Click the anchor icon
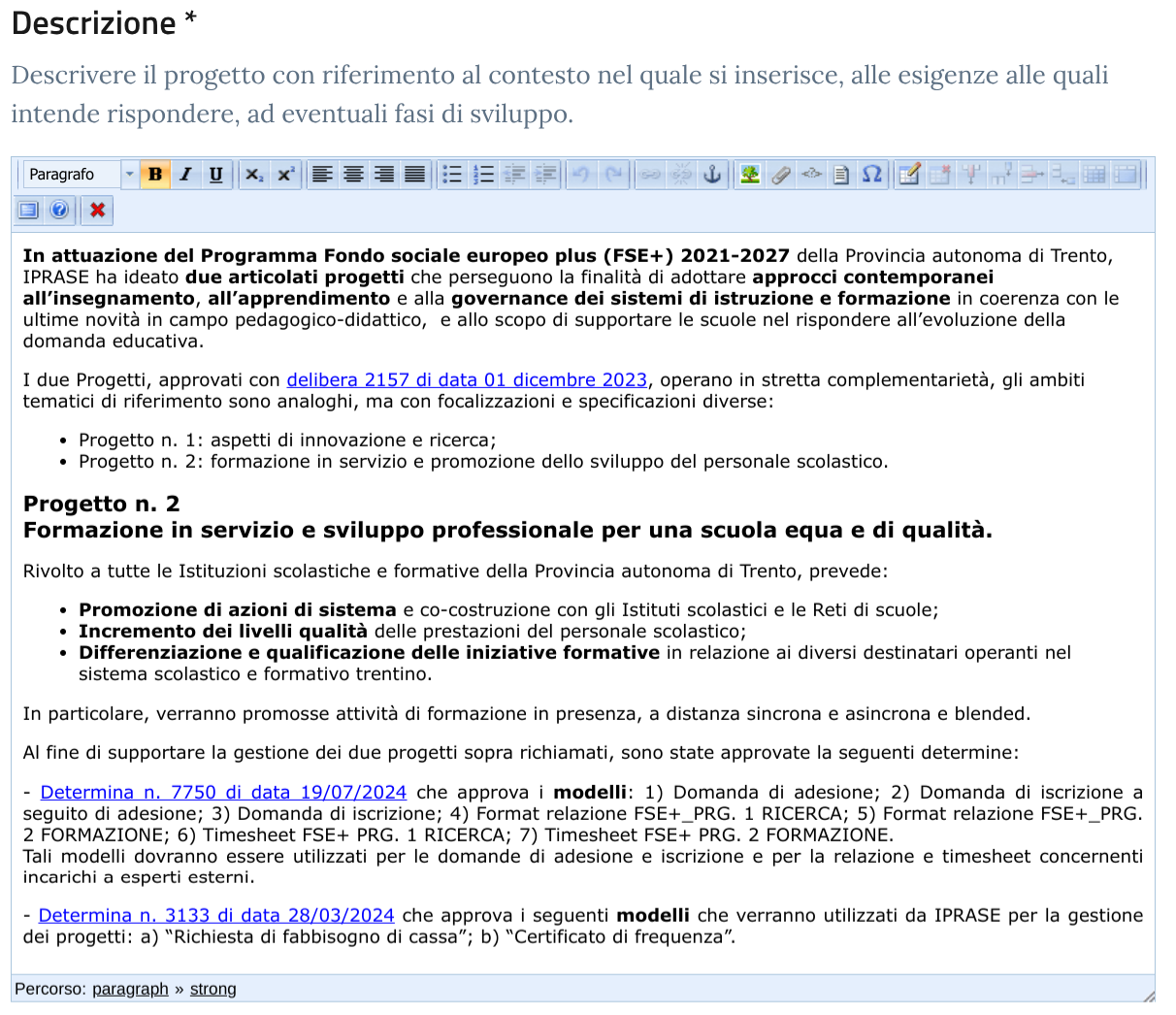Image resolution: width=1176 pixels, height=1015 pixels. [x=712, y=175]
